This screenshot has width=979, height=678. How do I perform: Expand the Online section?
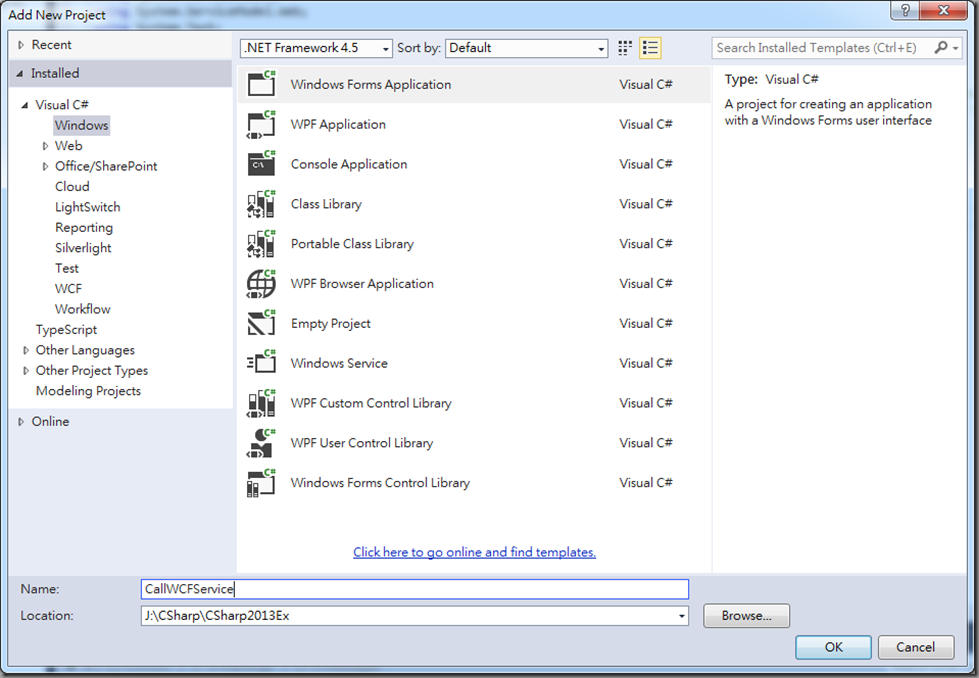click(x=21, y=422)
